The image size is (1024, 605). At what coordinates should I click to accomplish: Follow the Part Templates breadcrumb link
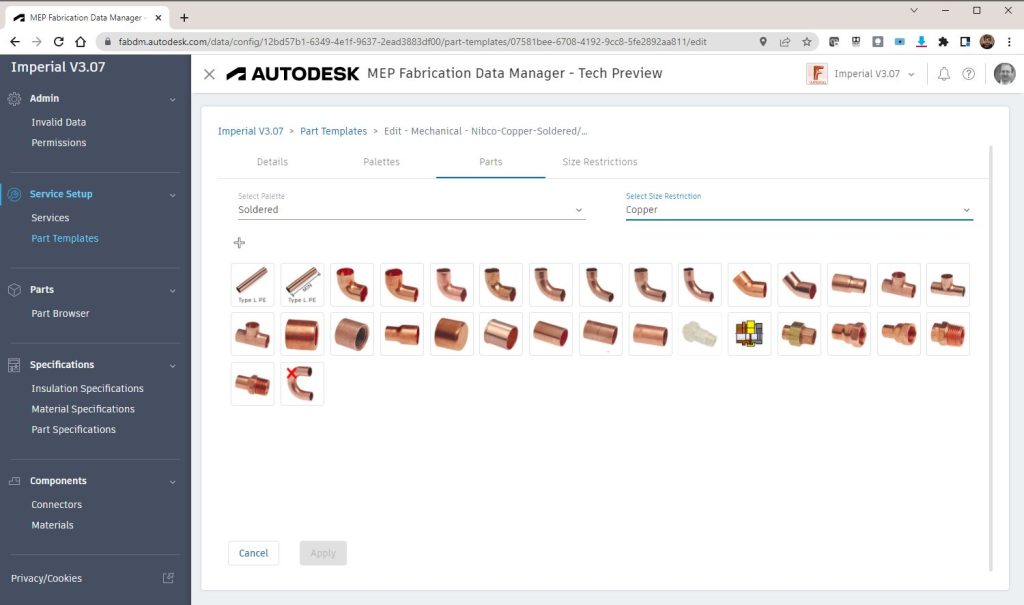[x=333, y=131]
